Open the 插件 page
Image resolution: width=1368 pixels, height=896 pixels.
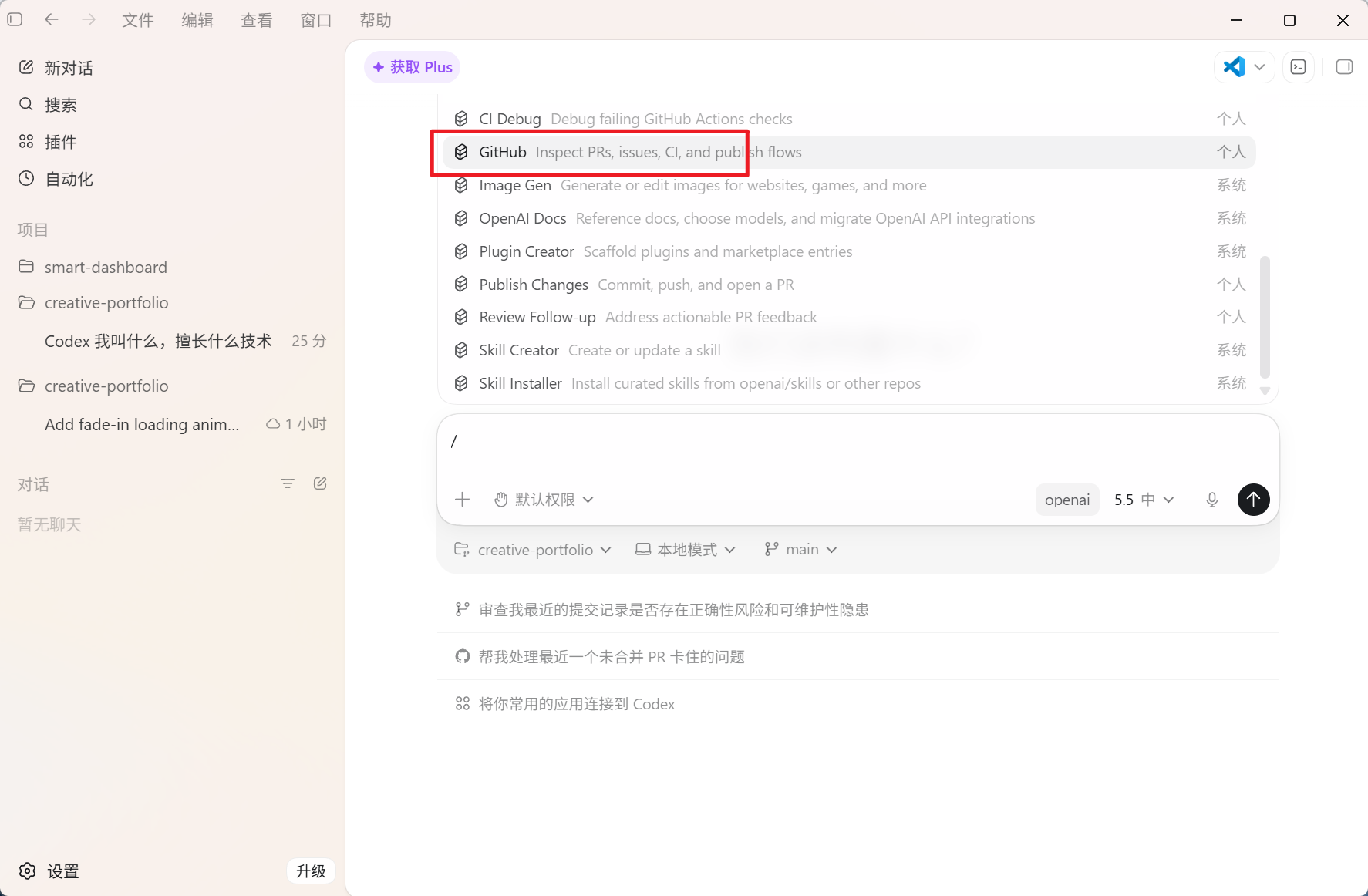pos(173,142)
